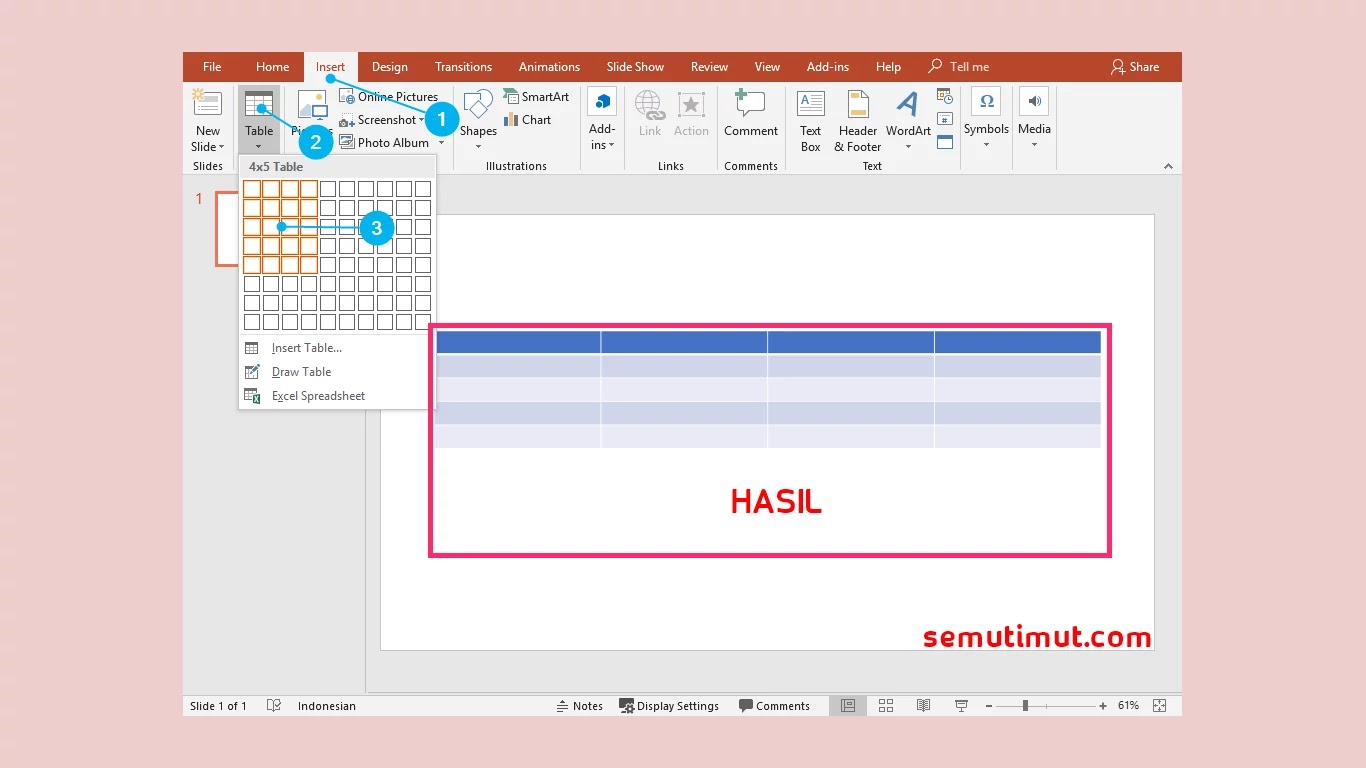This screenshot has width=1366, height=768.
Task: Click the New Slide icon
Action: point(207,104)
